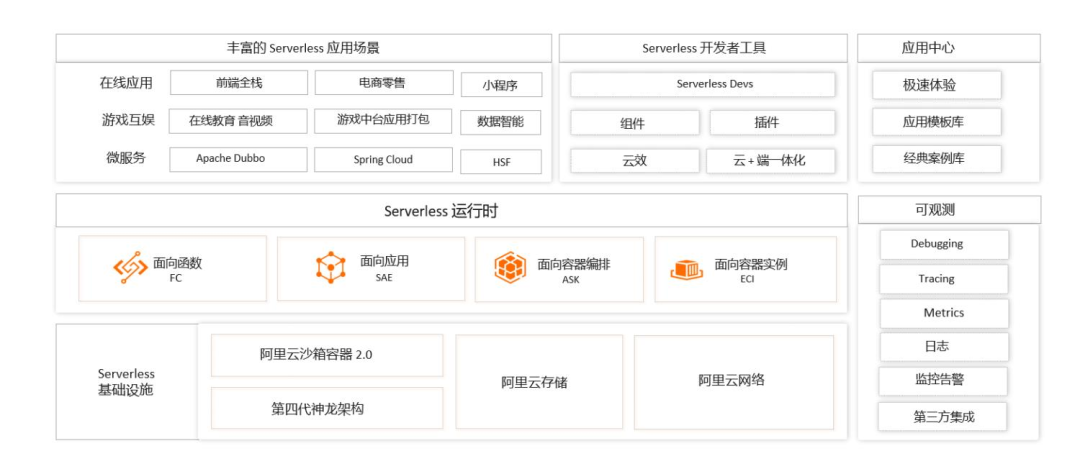Screen dimensions: 1080x451
Task: Click the 云效 box
Action: [x=634, y=161]
